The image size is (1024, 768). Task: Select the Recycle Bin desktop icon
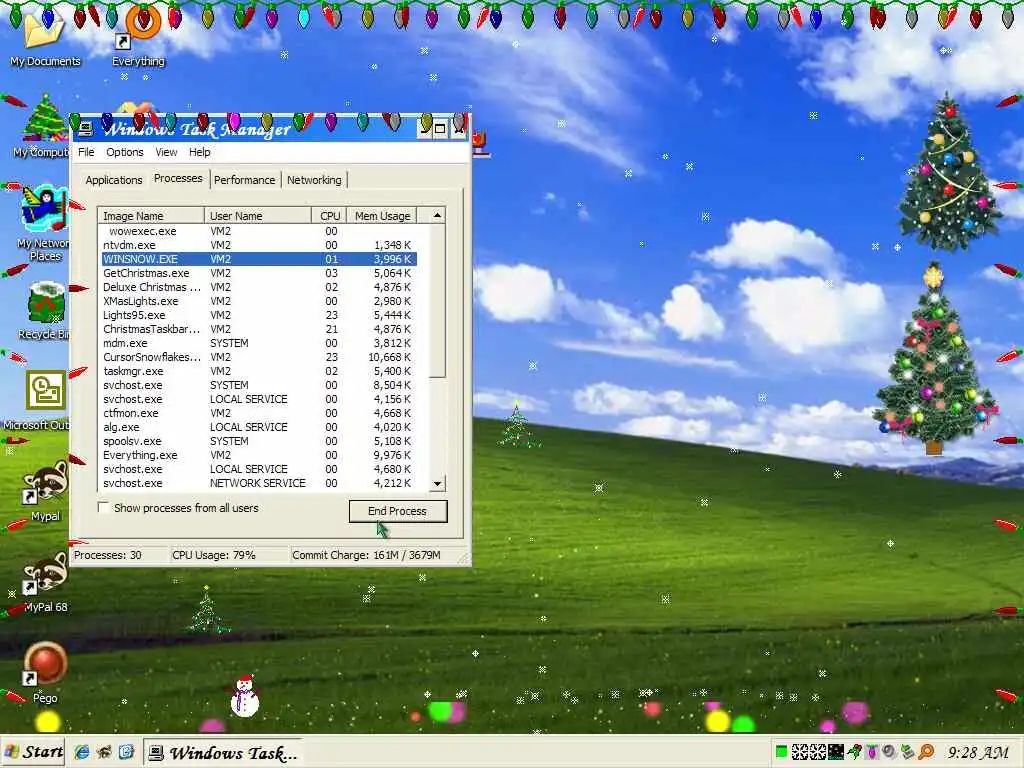[43, 312]
